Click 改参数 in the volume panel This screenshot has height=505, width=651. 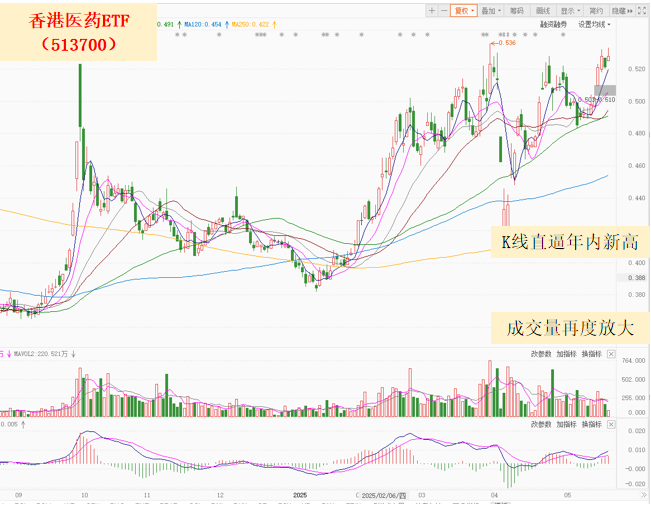(541, 354)
